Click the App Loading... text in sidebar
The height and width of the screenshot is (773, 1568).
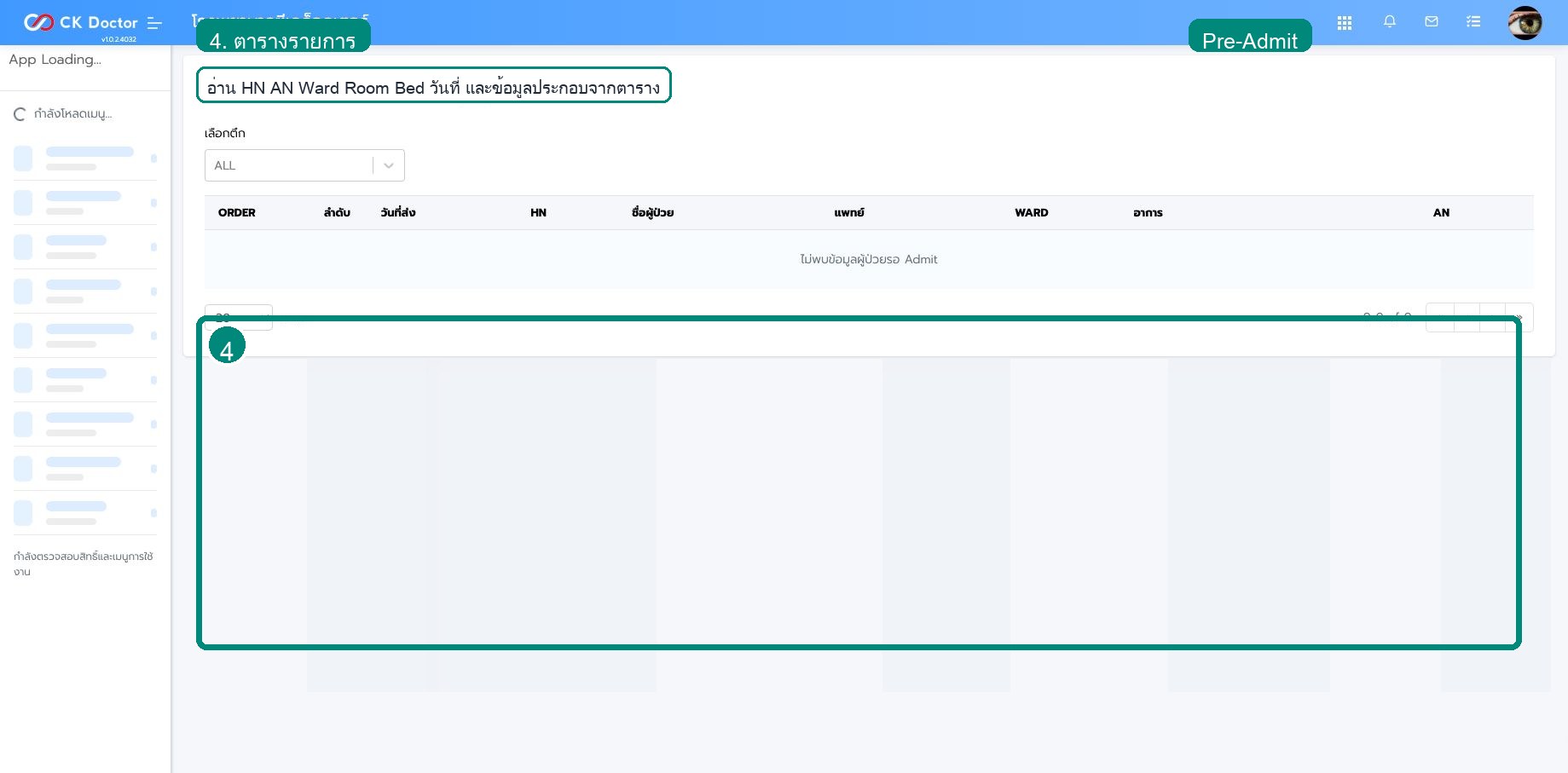(55, 59)
